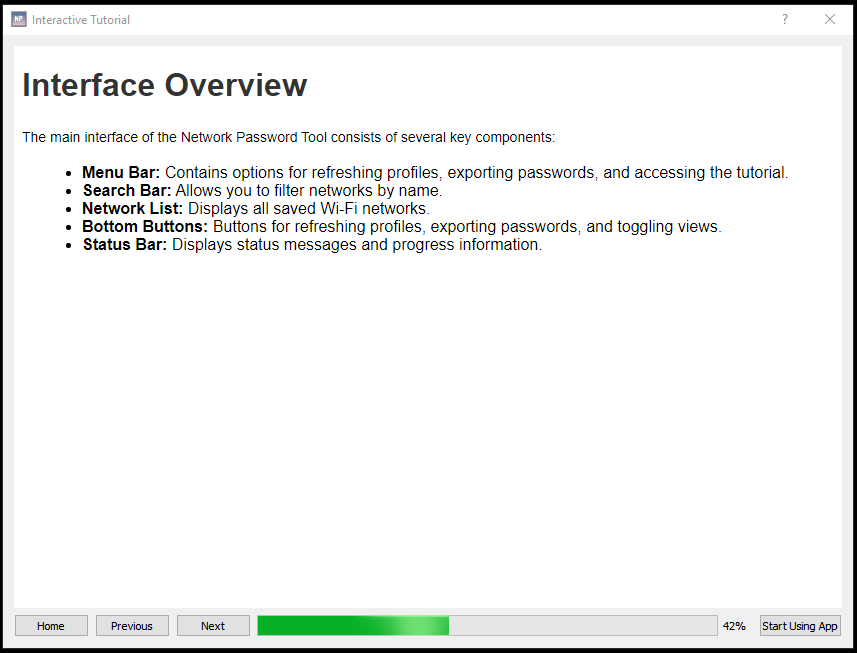Select the bold Network List label
The height and width of the screenshot is (653, 857).
coord(132,208)
